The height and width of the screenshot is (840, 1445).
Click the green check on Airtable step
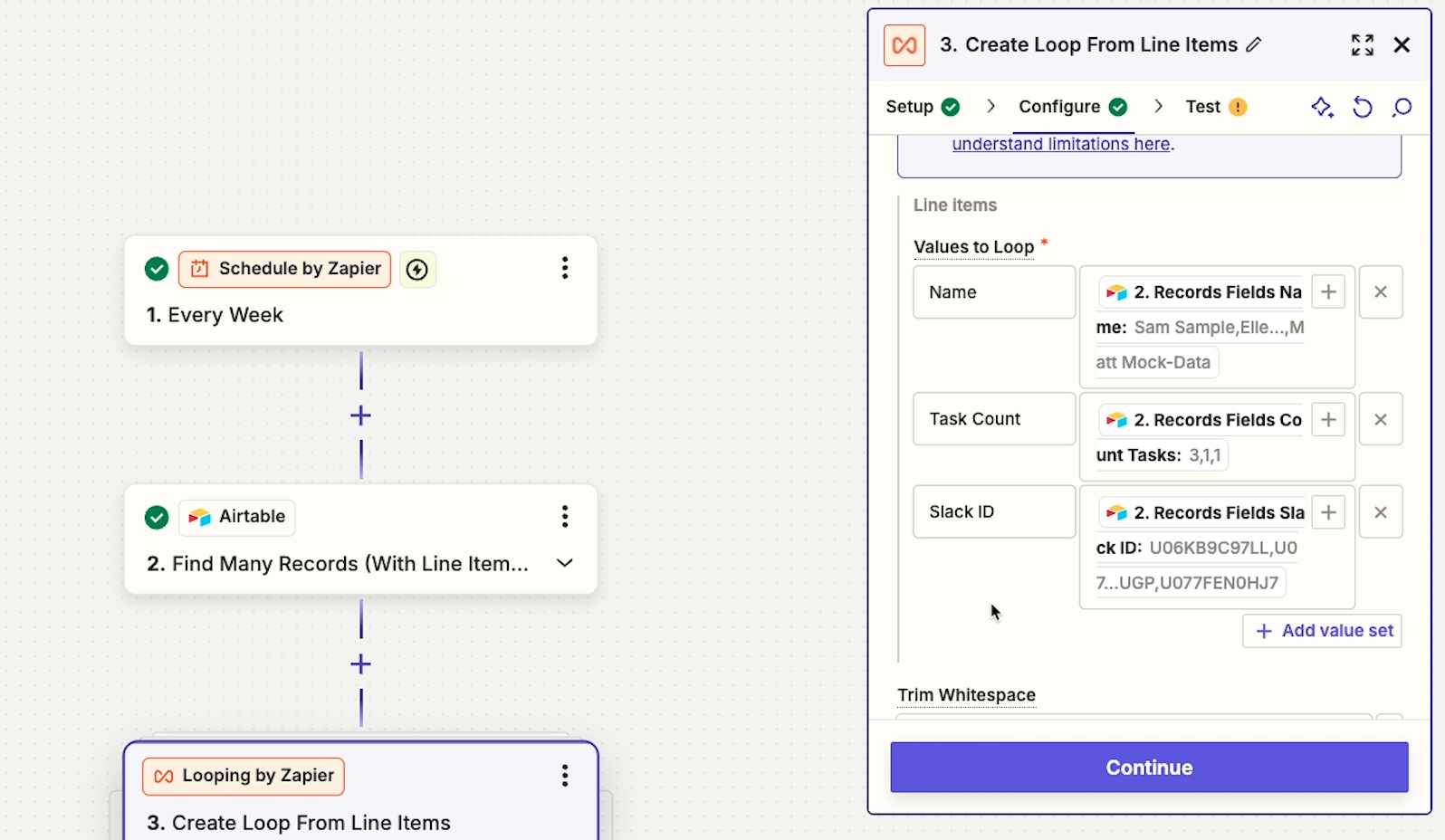click(x=157, y=518)
